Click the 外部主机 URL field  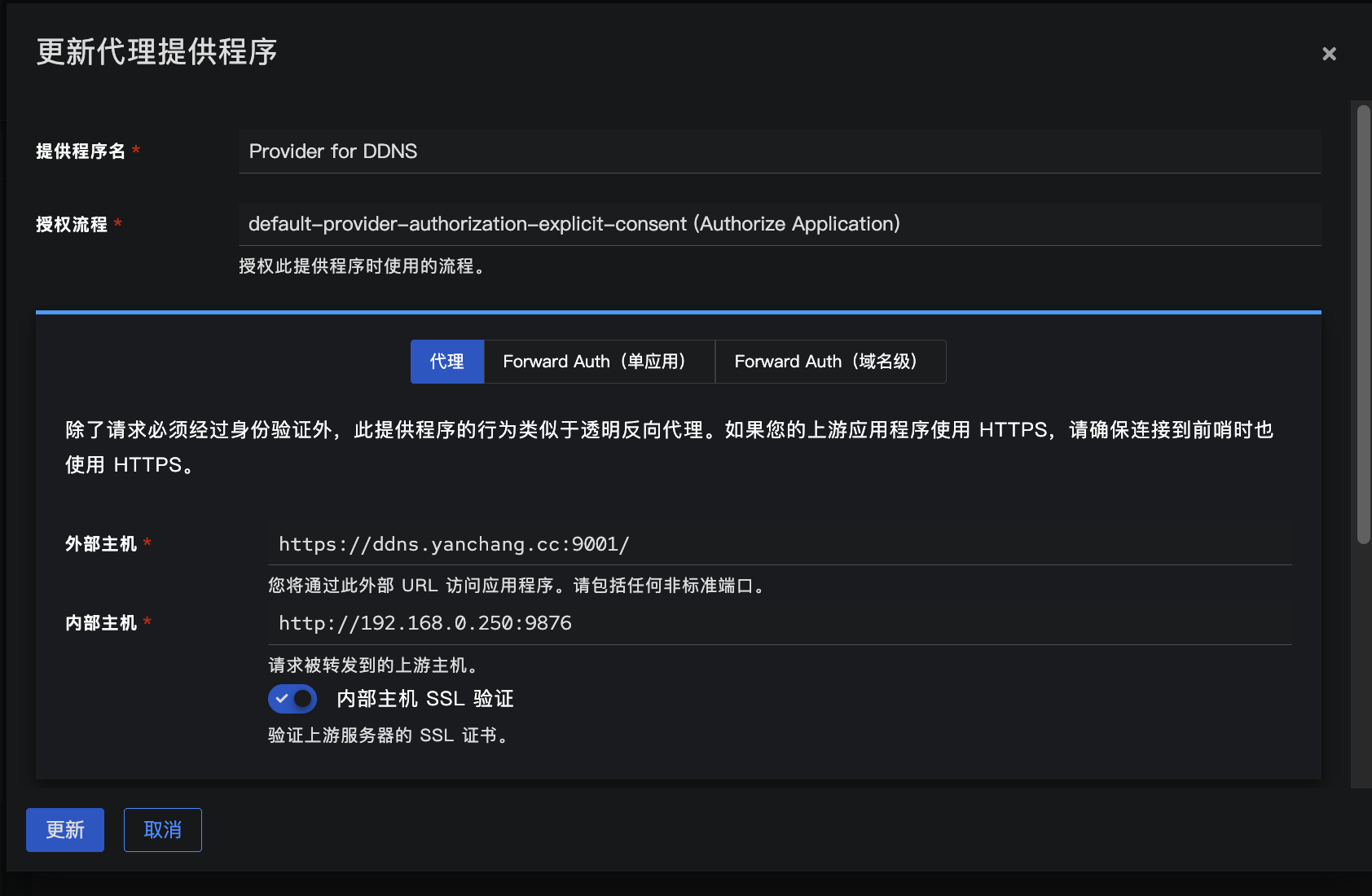click(x=779, y=544)
